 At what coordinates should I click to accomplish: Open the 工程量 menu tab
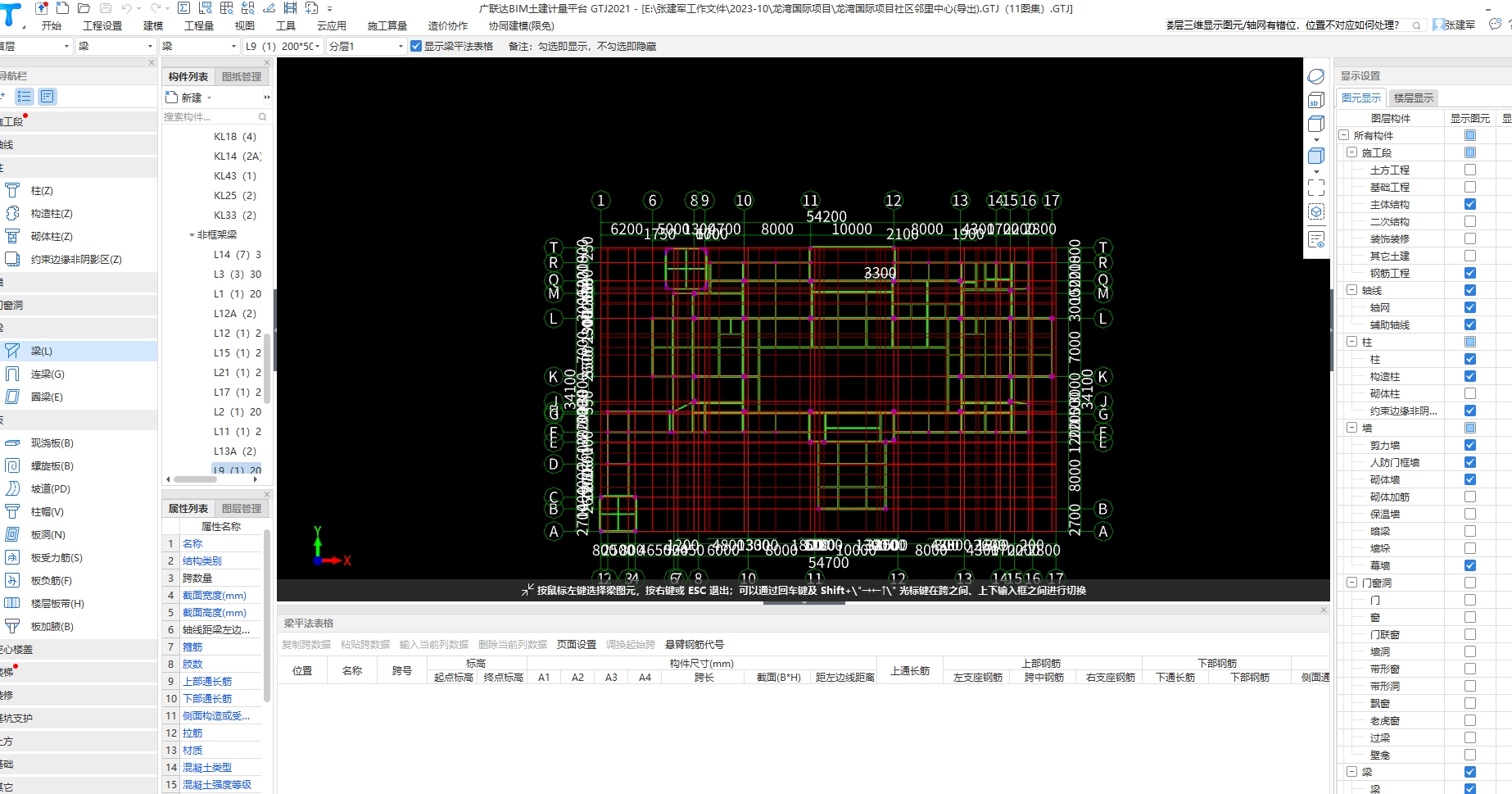[199, 25]
